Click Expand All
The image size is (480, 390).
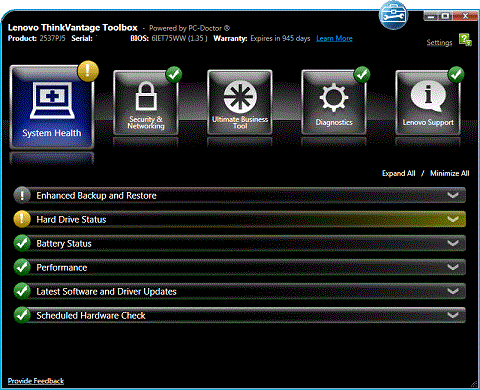pyautogui.click(x=399, y=173)
